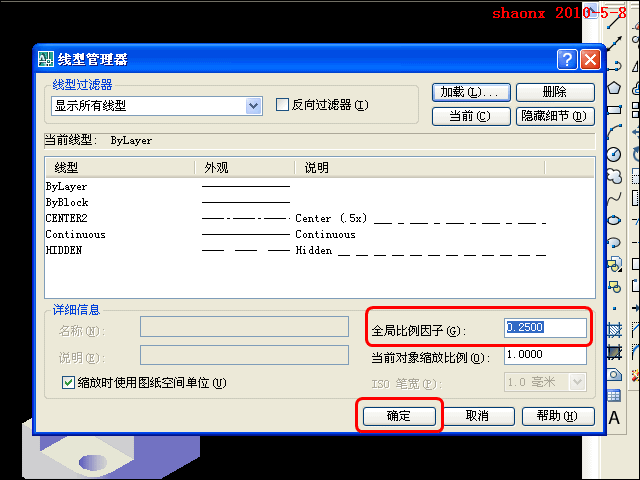640x480 pixels.
Task: Select the ByLayer linetype row
Action: coord(320,187)
